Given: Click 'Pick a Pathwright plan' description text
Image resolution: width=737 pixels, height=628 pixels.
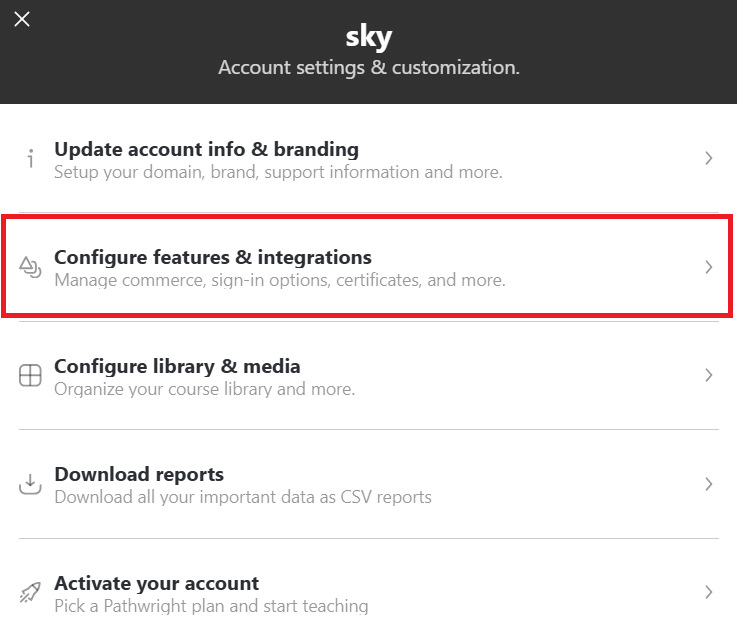Looking at the screenshot, I should [x=211, y=606].
